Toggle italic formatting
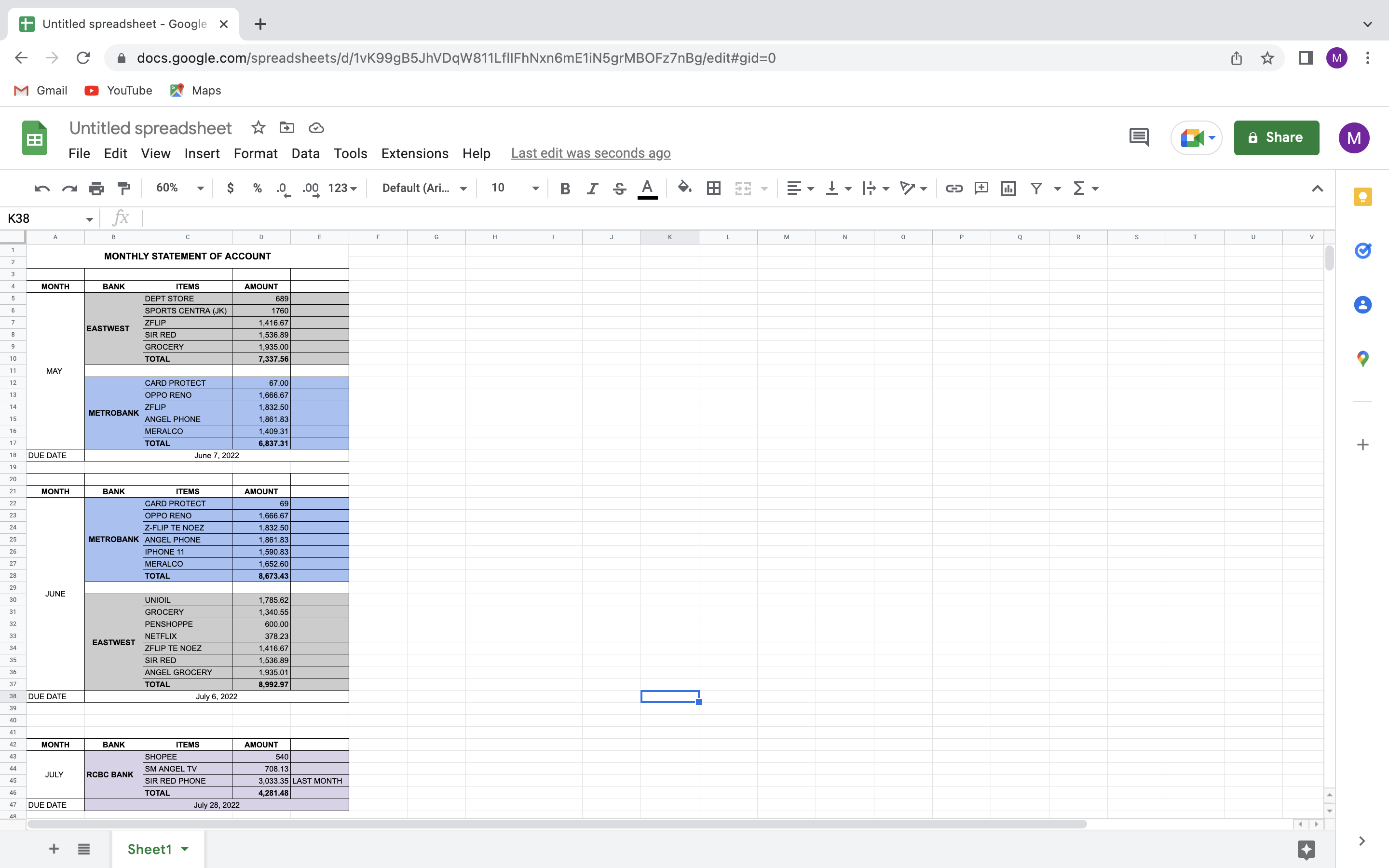 point(592,188)
